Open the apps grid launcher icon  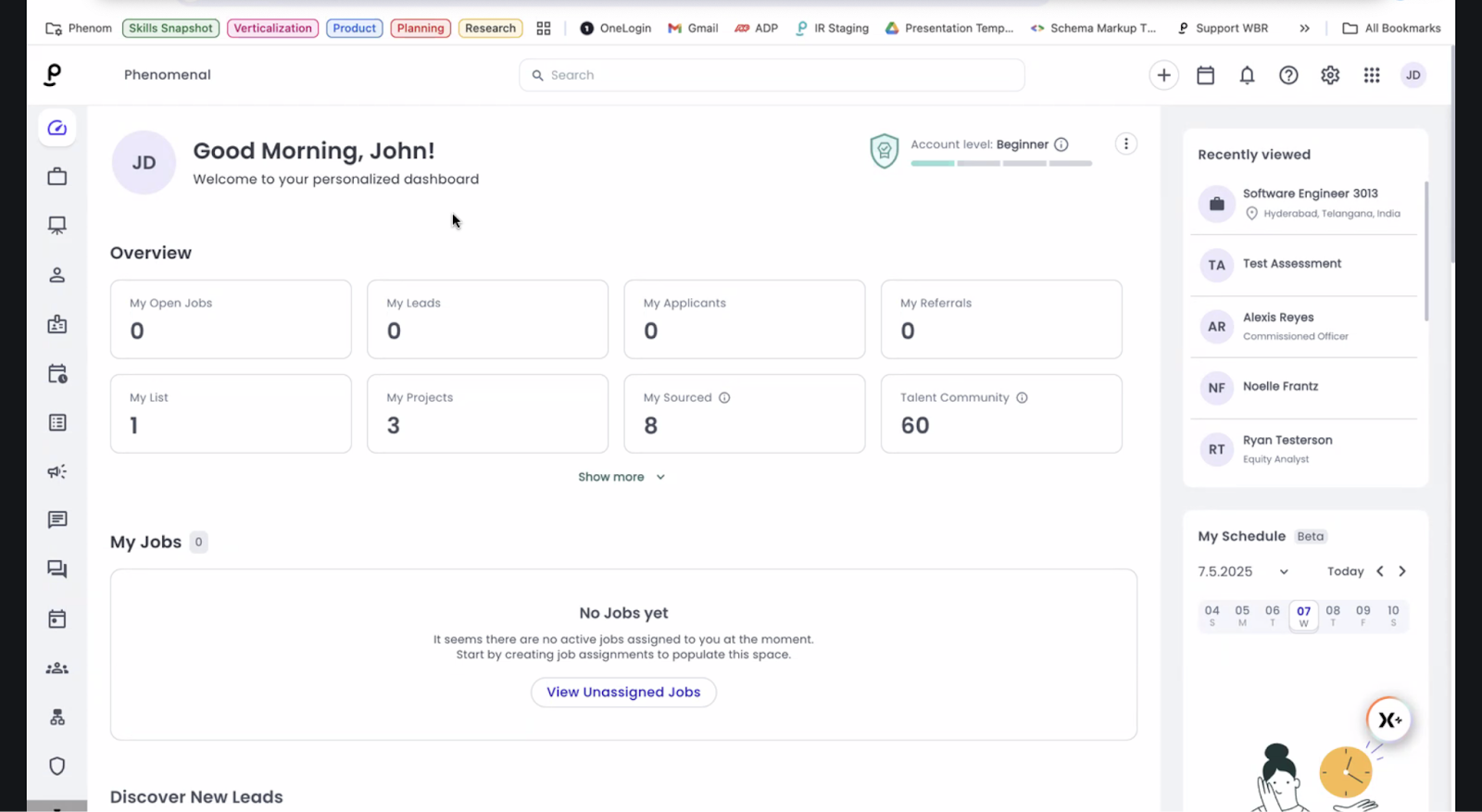point(1372,76)
